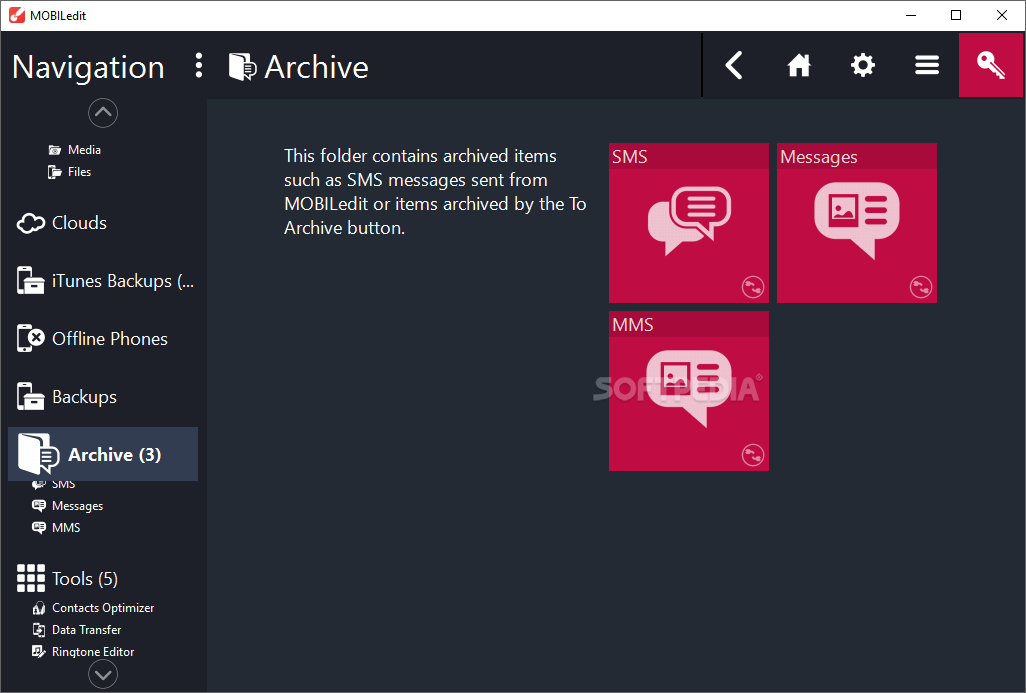
Task: Click the MMS bubble icon in sidebar
Action: point(39,527)
